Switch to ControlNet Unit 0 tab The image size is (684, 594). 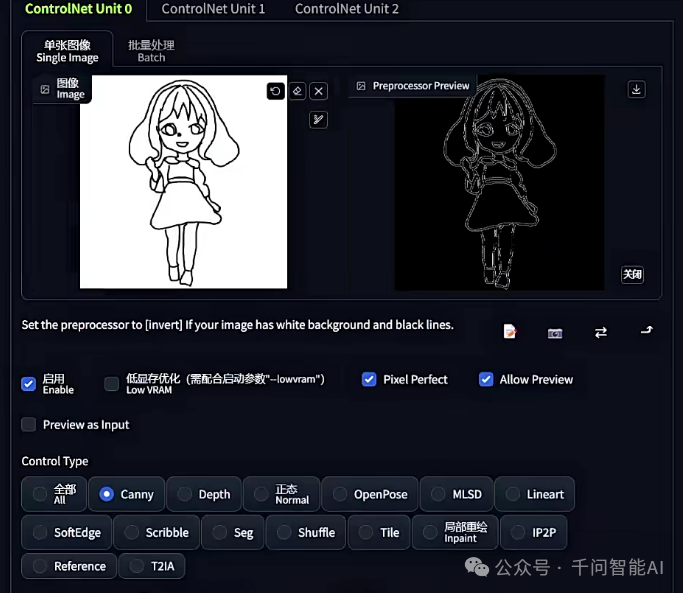click(79, 9)
